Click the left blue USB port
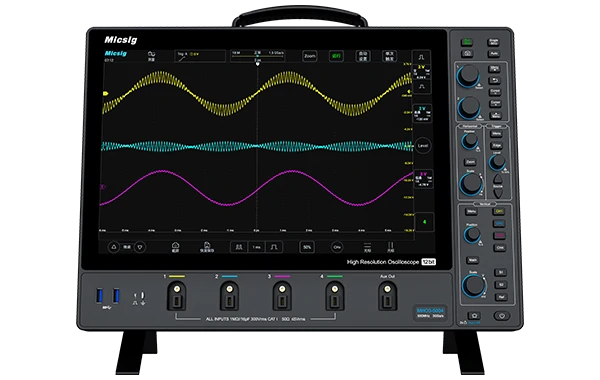 point(99,295)
